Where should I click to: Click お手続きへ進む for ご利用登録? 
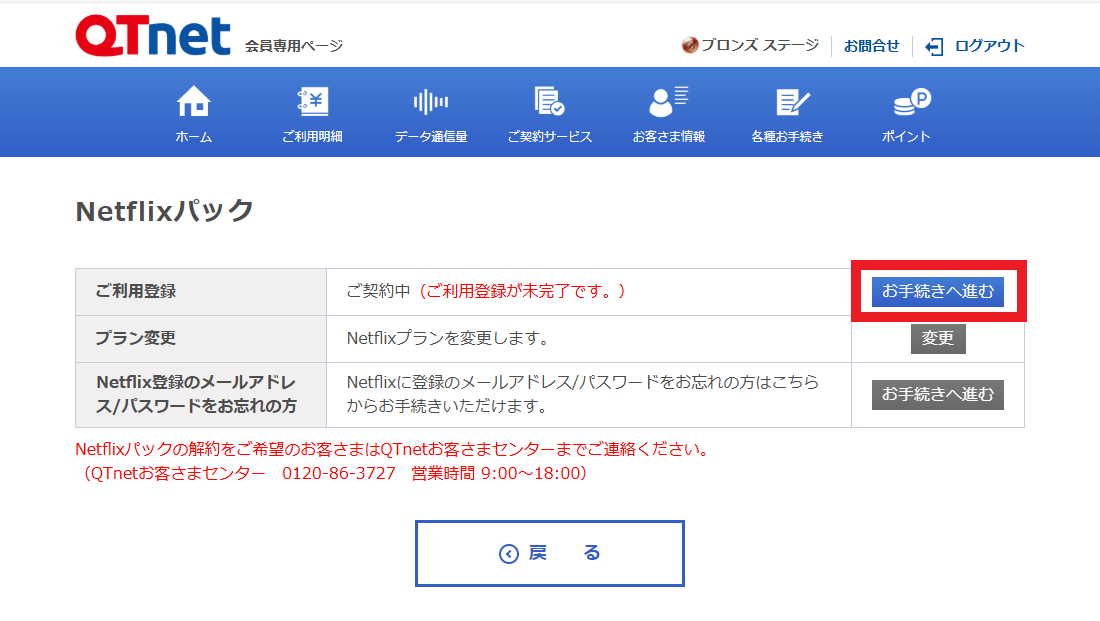point(938,291)
